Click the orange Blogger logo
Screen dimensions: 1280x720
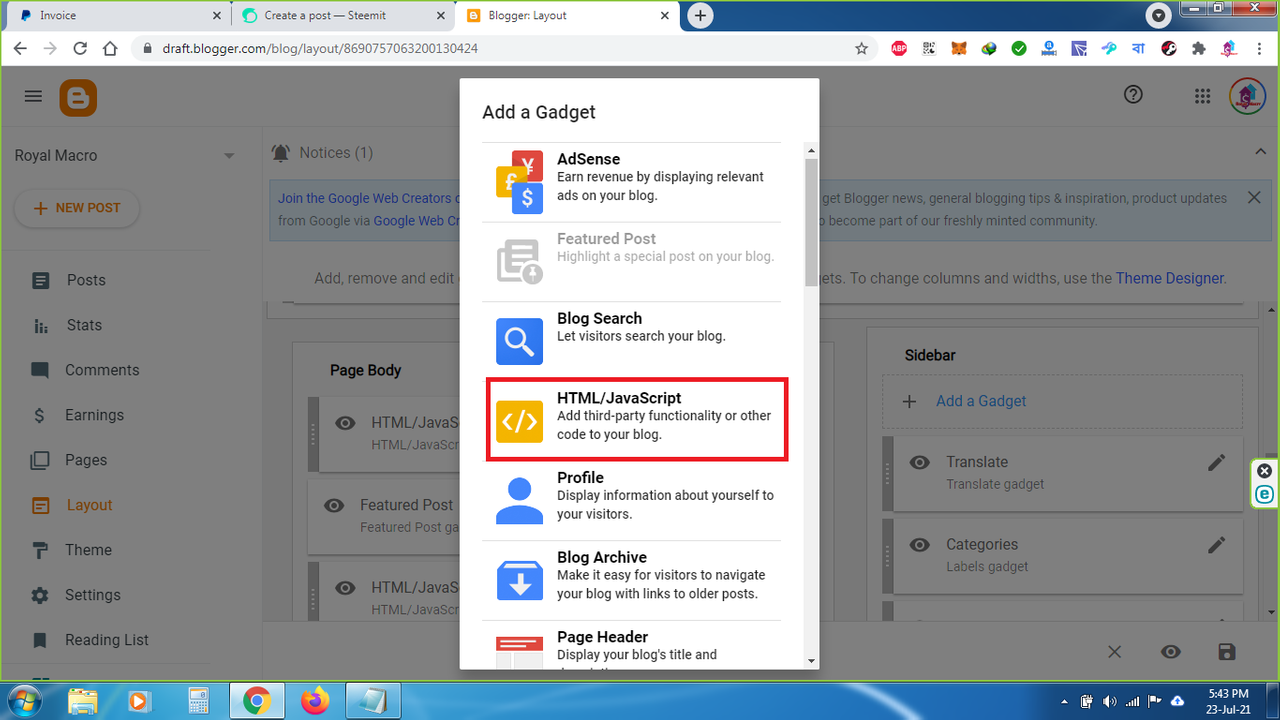[78, 97]
